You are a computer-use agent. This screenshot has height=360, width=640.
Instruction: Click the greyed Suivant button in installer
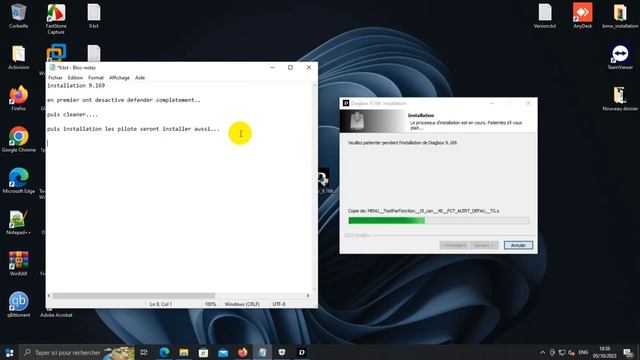pyautogui.click(x=484, y=245)
